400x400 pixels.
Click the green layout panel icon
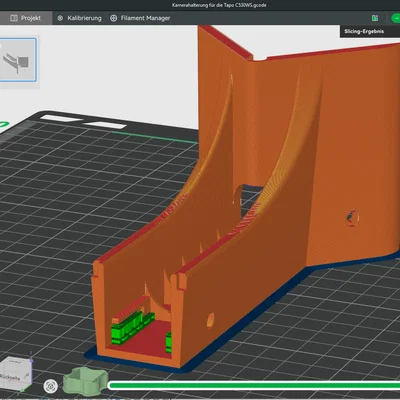point(375,18)
